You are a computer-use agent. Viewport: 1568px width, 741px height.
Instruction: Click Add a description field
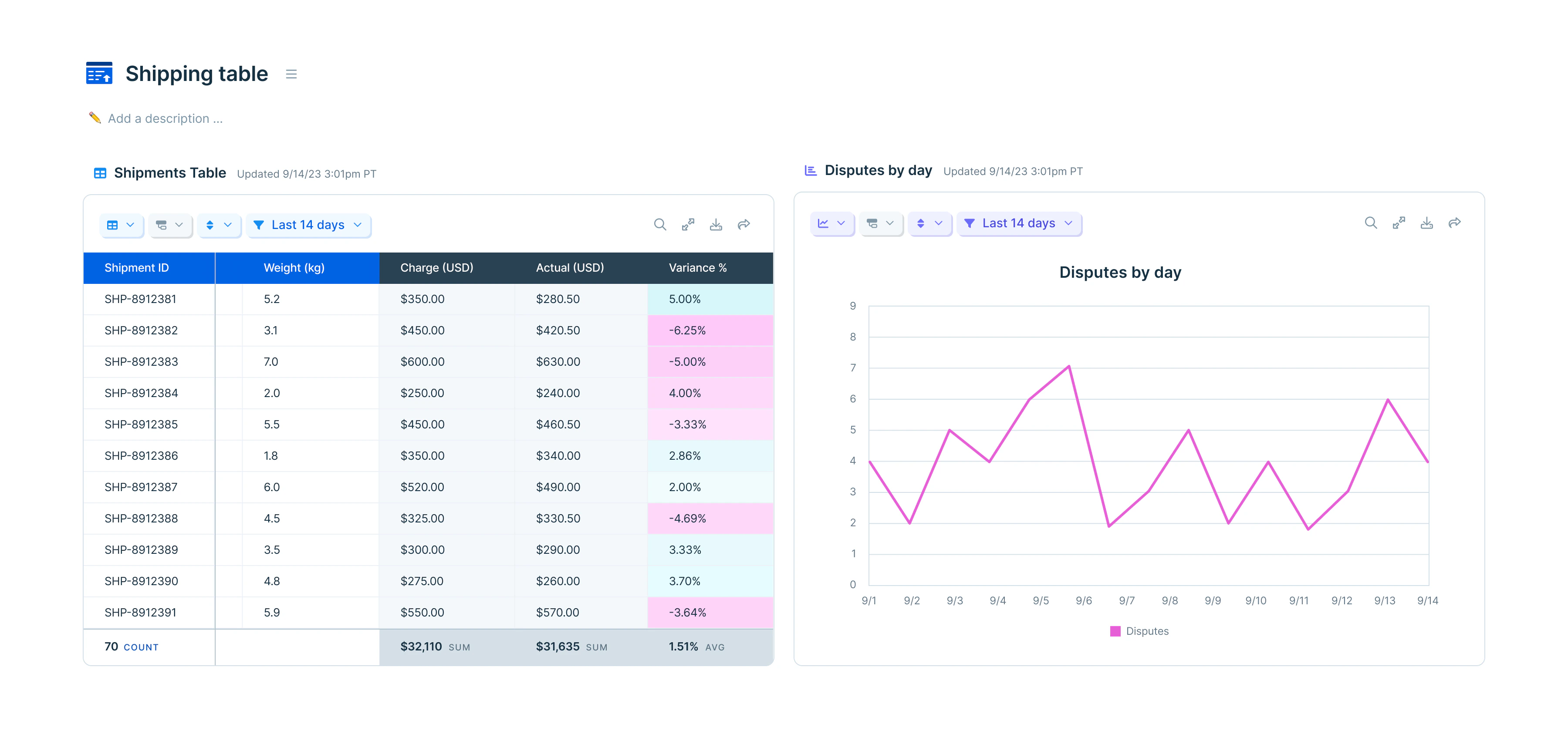(165, 118)
